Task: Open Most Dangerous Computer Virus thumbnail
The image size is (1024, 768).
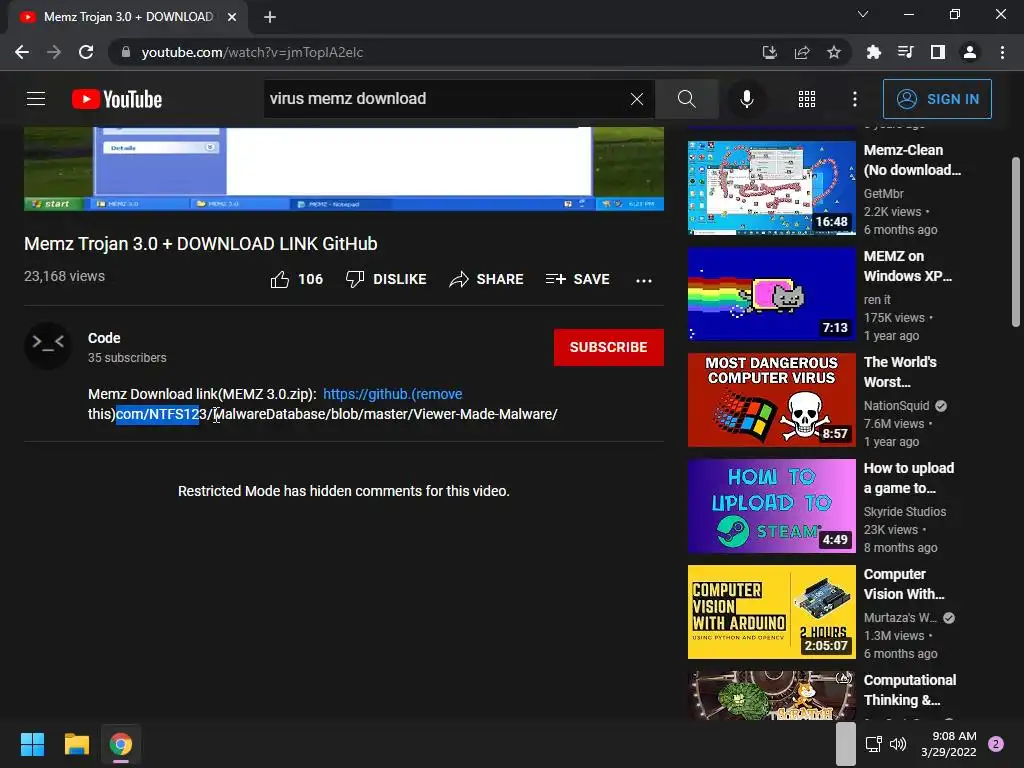Action: click(x=771, y=400)
